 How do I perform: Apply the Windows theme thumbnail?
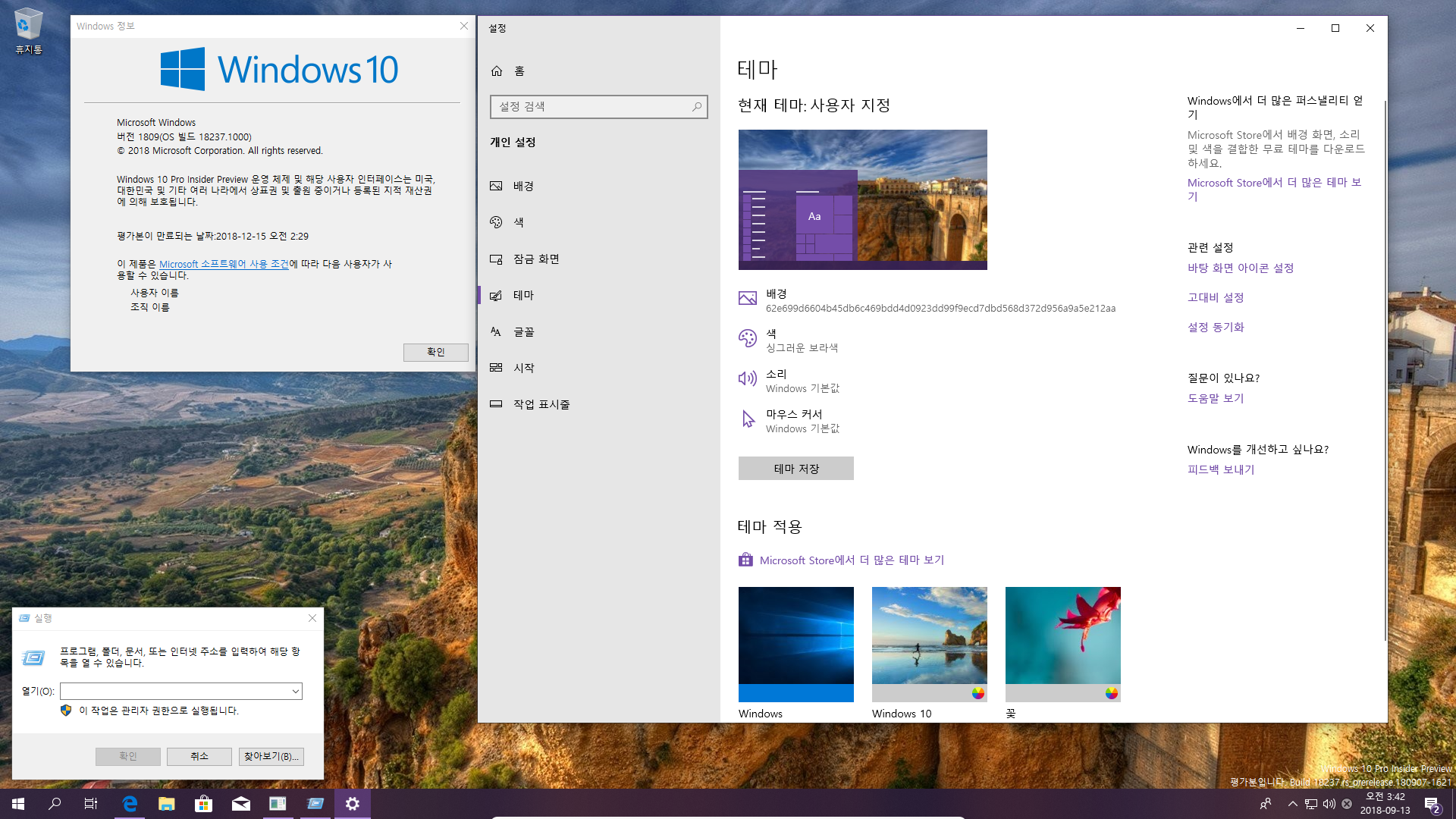(796, 645)
